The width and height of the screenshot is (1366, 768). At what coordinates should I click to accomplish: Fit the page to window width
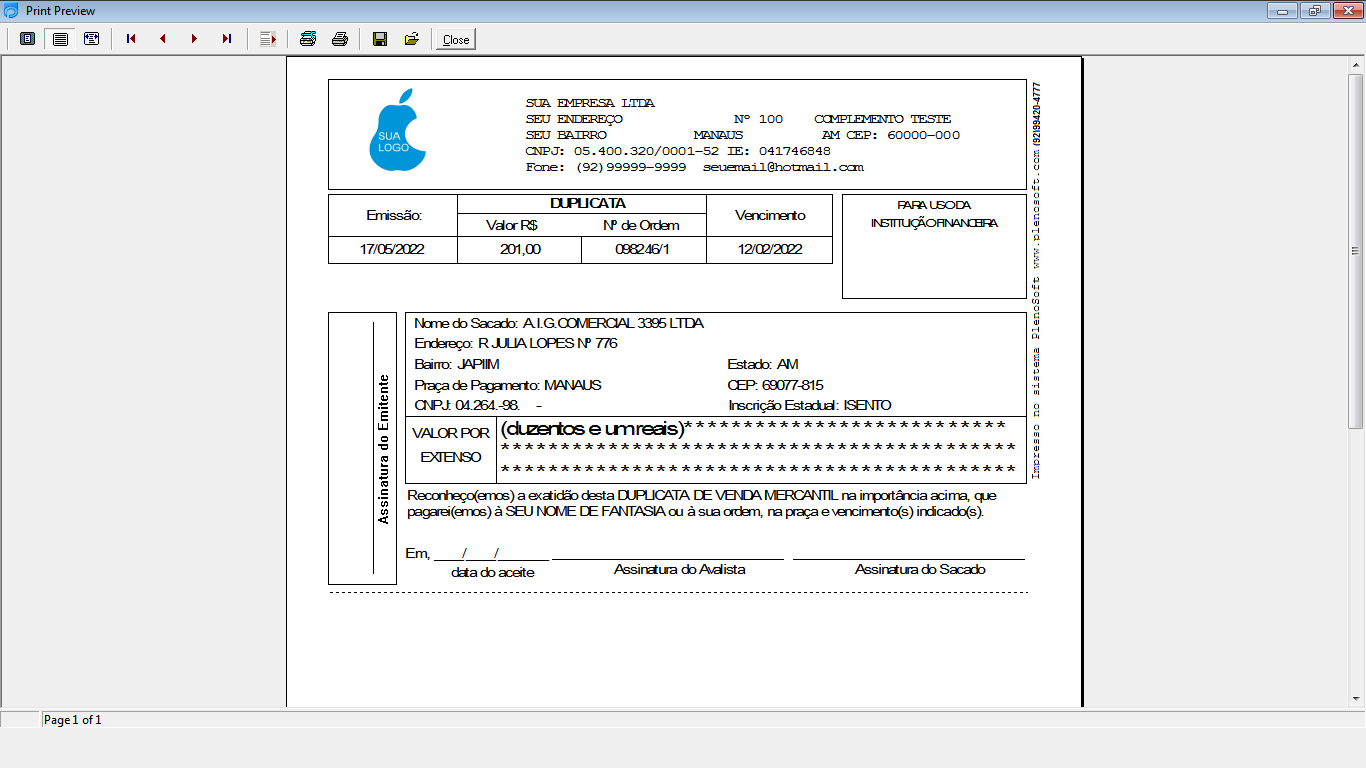click(x=92, y=39)
